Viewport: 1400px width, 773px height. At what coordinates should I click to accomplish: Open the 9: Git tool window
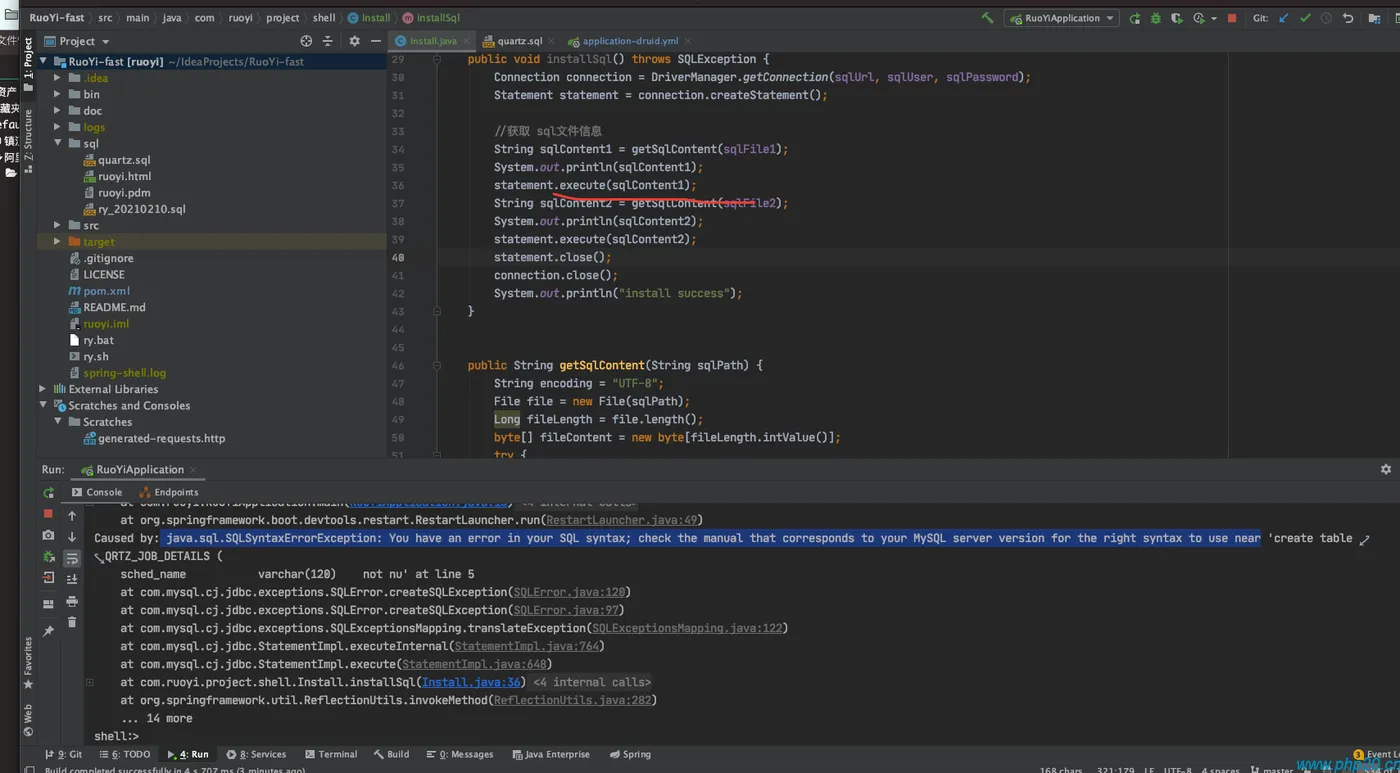point(63,754)
